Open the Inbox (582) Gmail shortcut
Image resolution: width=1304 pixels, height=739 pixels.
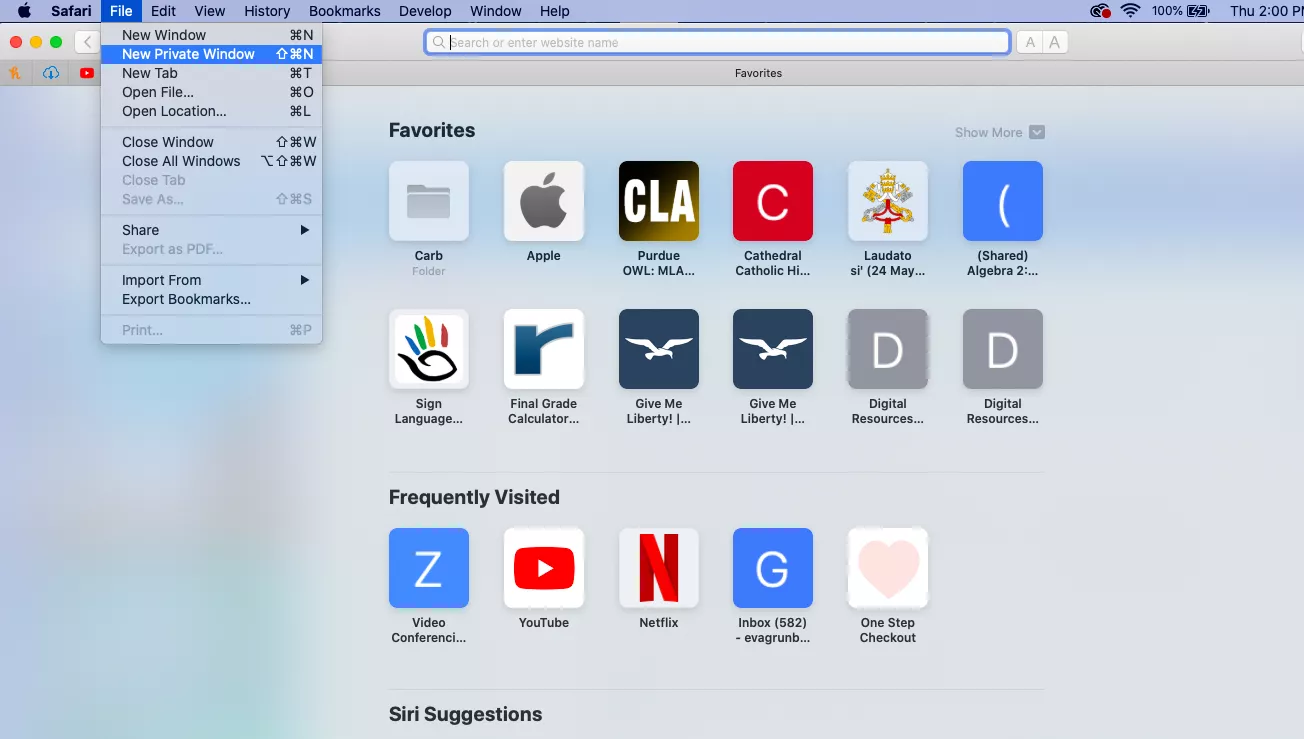click(773, 568)
